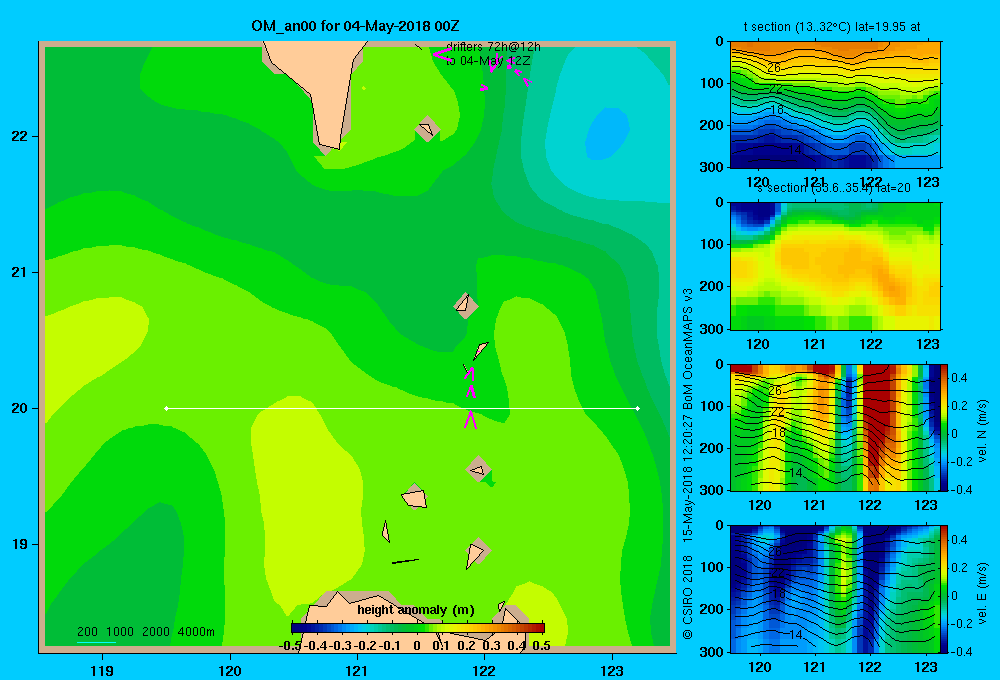Screen dimensions: 1000x680
Task: Click the island near 19.5N directly below the section line
Action: pos(479,469)
